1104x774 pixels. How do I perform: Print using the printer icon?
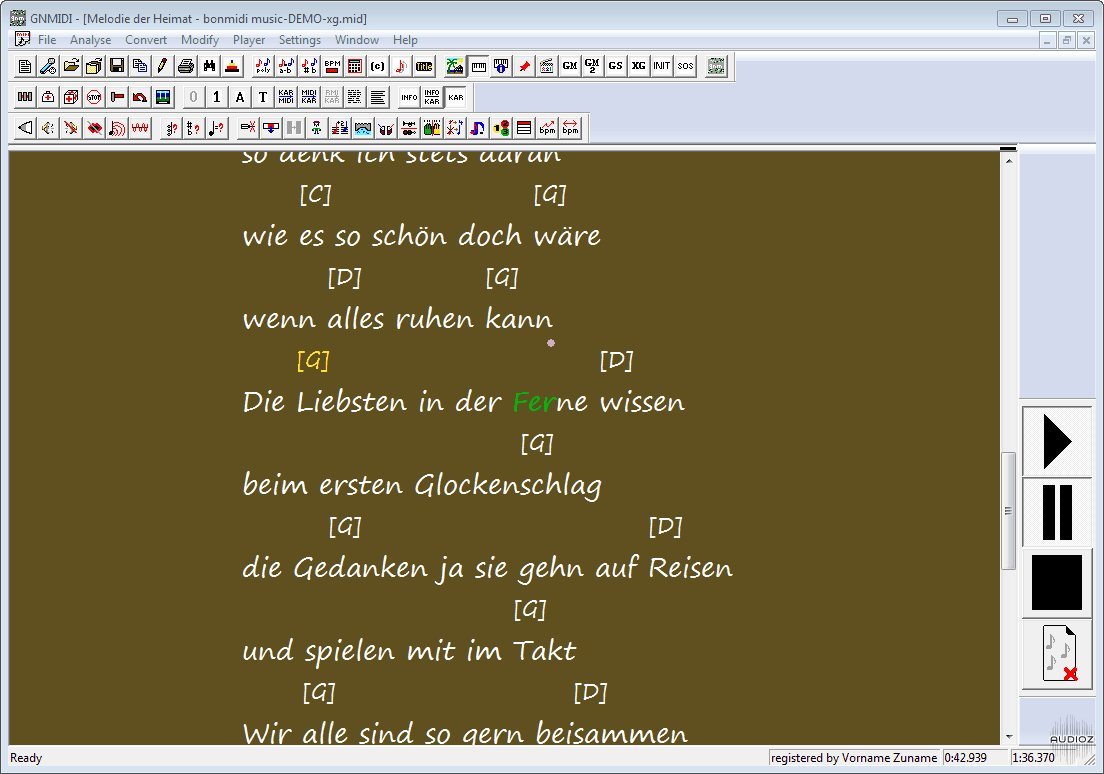pyautogui.click(x=186, y=66)
